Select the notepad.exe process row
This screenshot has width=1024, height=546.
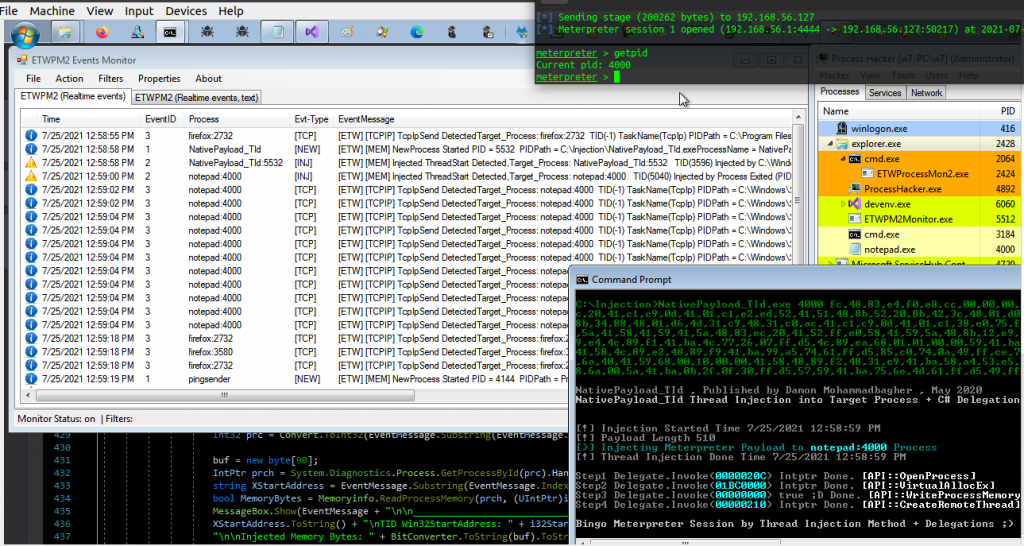tap(890, 249)
